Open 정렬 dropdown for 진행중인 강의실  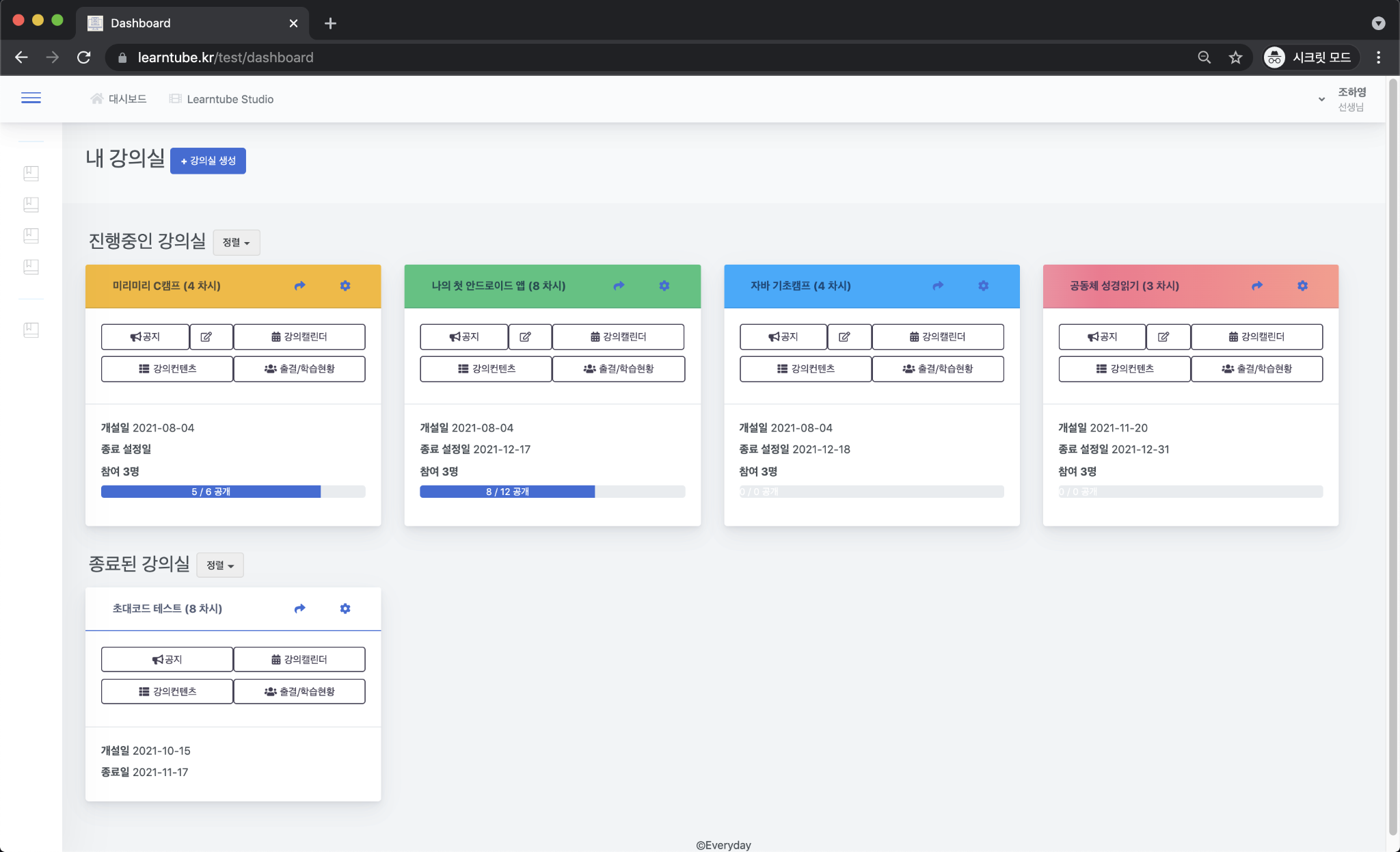click(236, 243)
